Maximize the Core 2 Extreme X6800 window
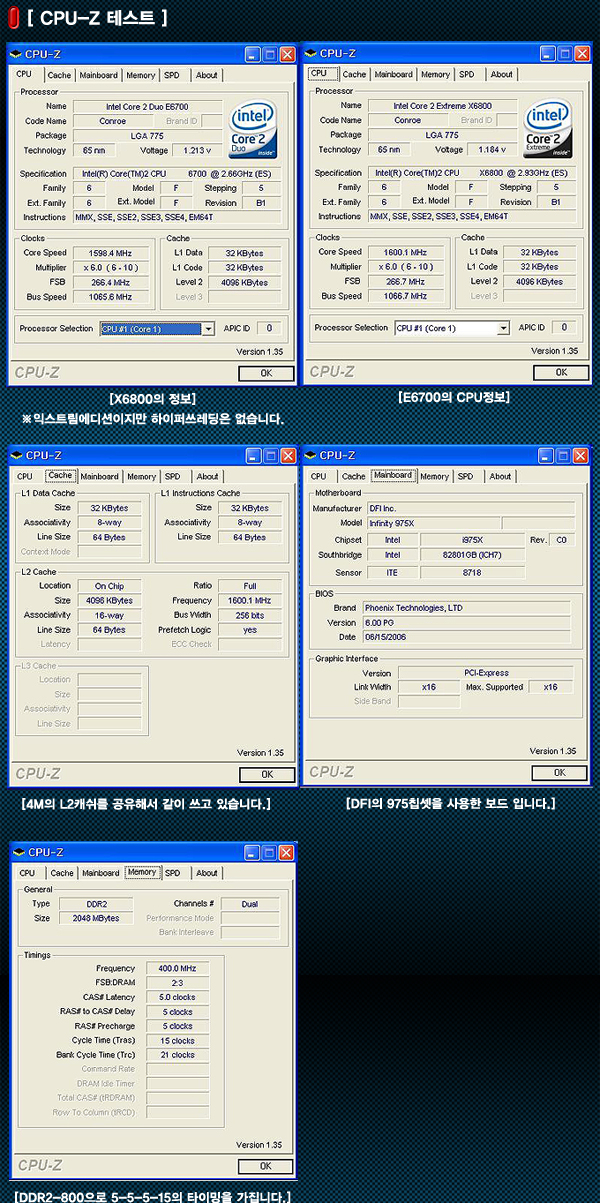The width and height of the screenshot is (600, 1203). click(x=565, y=54)
